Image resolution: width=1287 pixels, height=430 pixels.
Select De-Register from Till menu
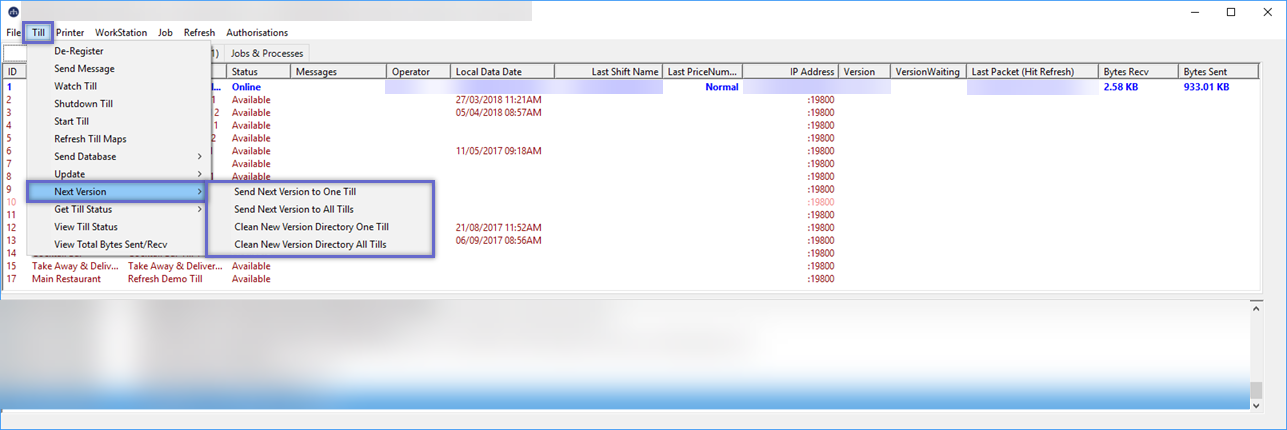tap(78, 51)
